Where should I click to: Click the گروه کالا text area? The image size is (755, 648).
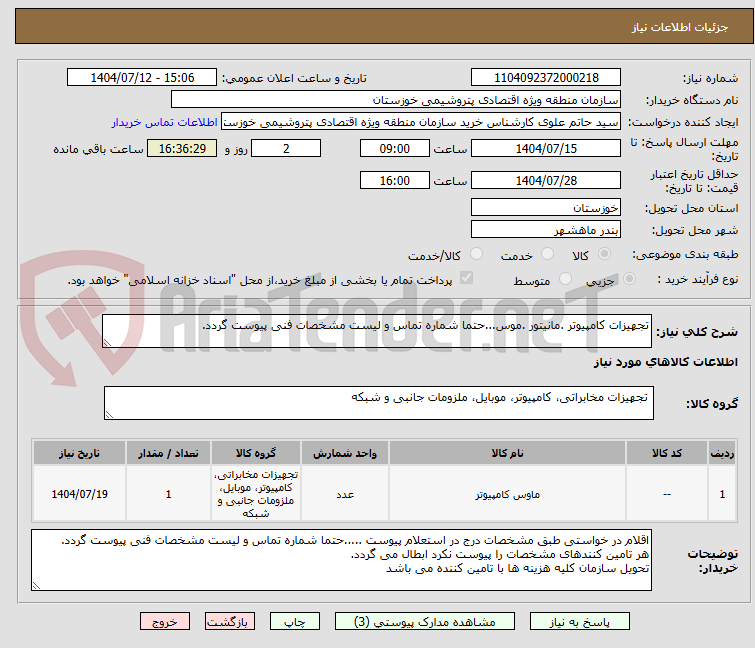[x=378, y=403]
